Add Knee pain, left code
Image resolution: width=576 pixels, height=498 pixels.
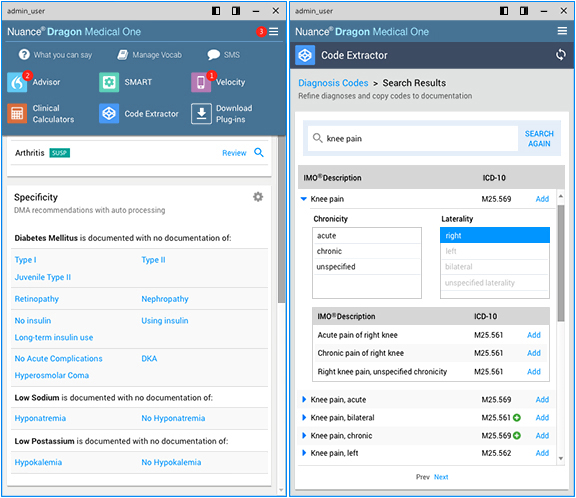542,453
